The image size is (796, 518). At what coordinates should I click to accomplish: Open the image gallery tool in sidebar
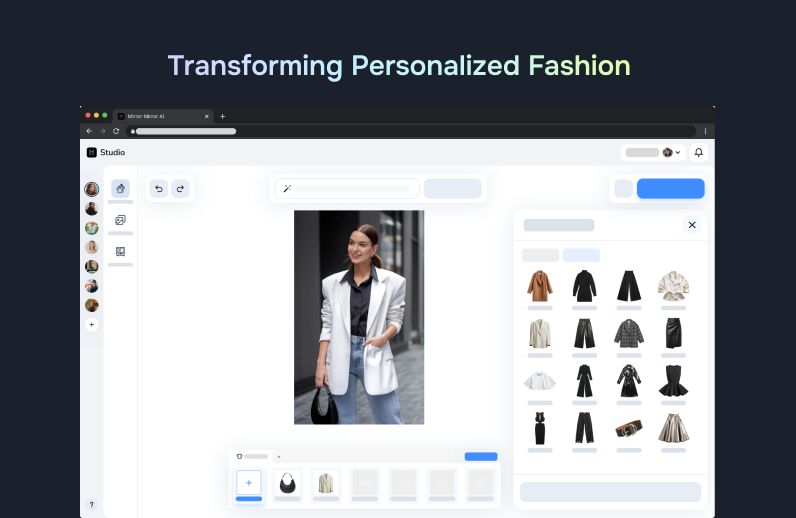120,220
